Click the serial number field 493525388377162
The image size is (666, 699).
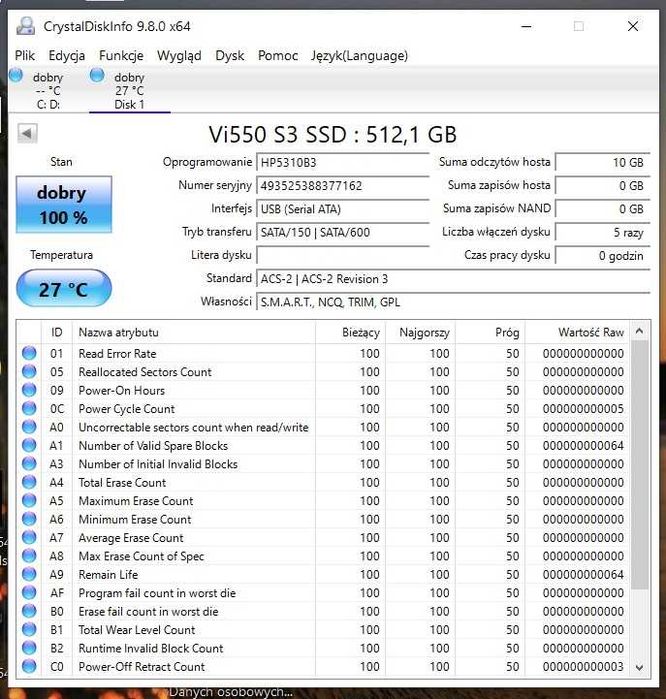coord(342,185)
